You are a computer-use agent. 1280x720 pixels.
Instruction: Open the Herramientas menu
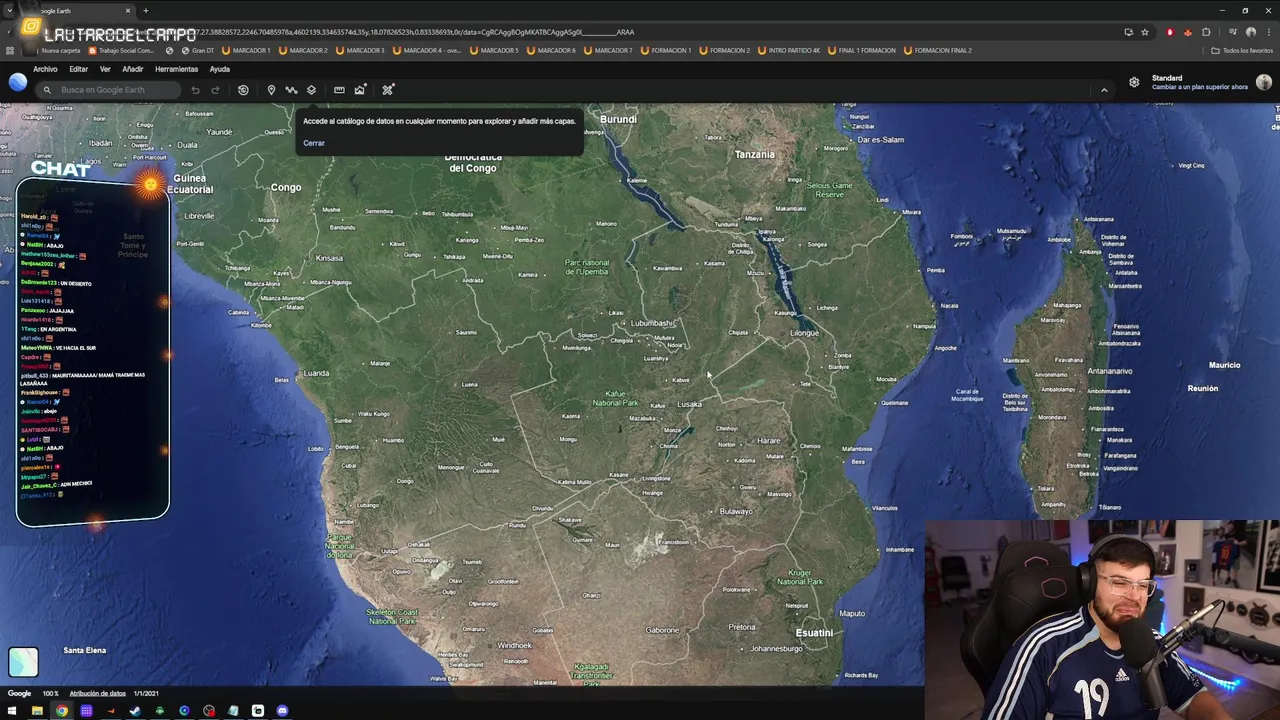pyautogui.click(x=176, y=69)
